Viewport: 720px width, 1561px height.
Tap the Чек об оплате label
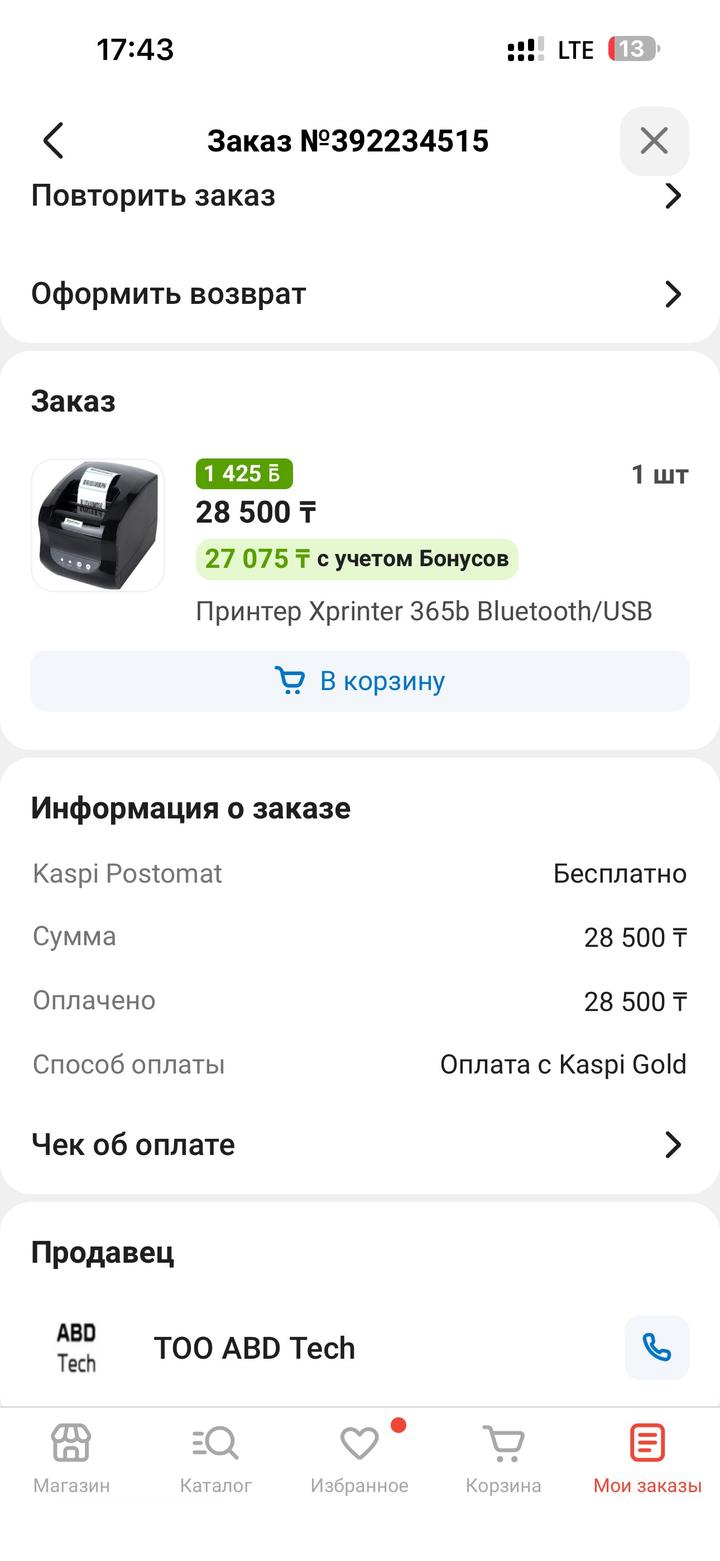click(133, 1145)
